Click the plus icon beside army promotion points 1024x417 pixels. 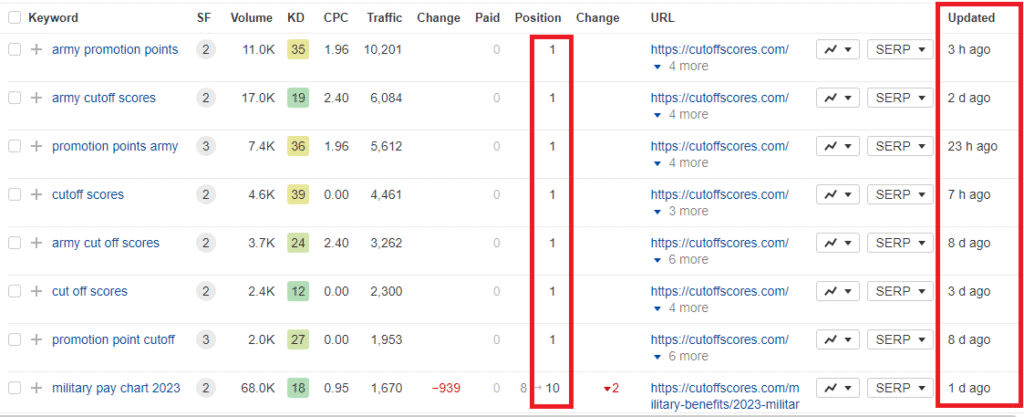pos(36,50)
